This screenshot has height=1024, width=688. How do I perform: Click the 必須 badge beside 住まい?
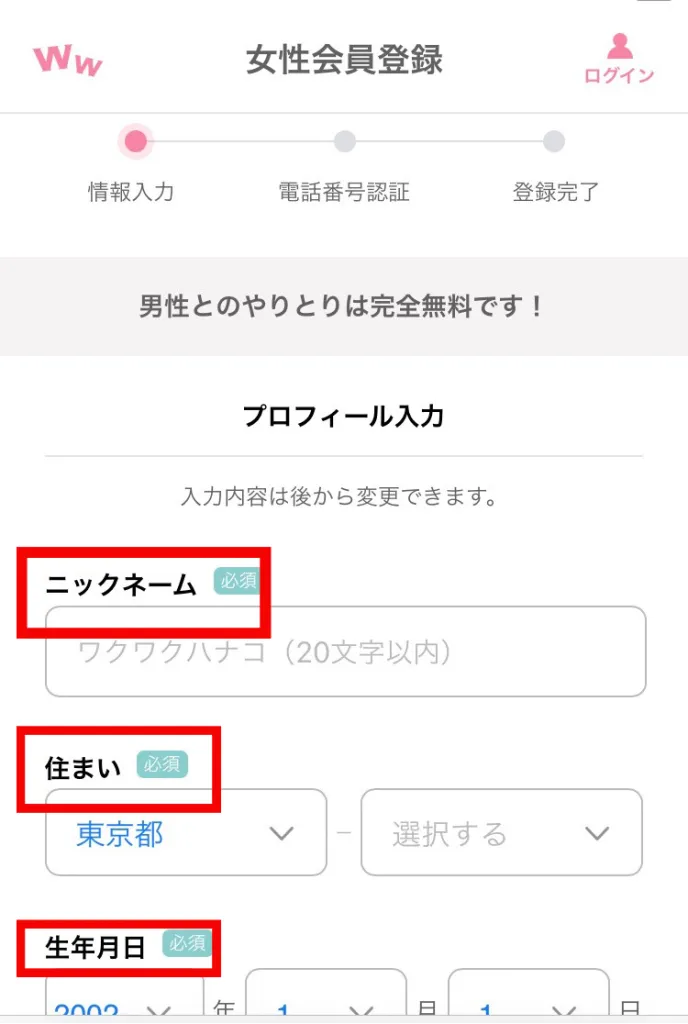coord(162,765)
